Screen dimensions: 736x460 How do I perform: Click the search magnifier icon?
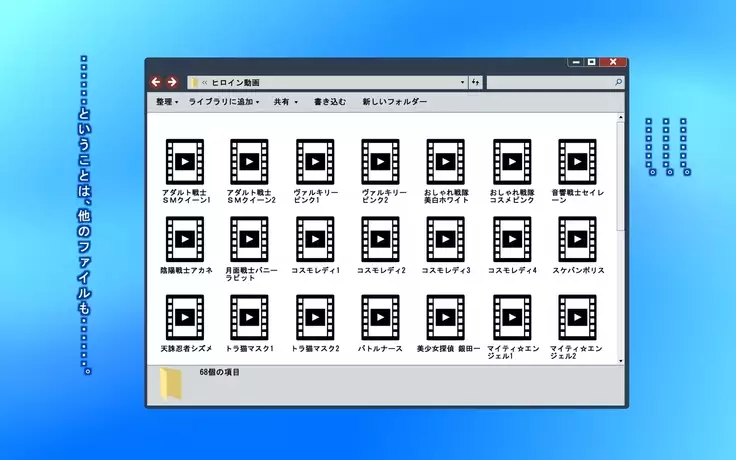[x=618, y=82]
